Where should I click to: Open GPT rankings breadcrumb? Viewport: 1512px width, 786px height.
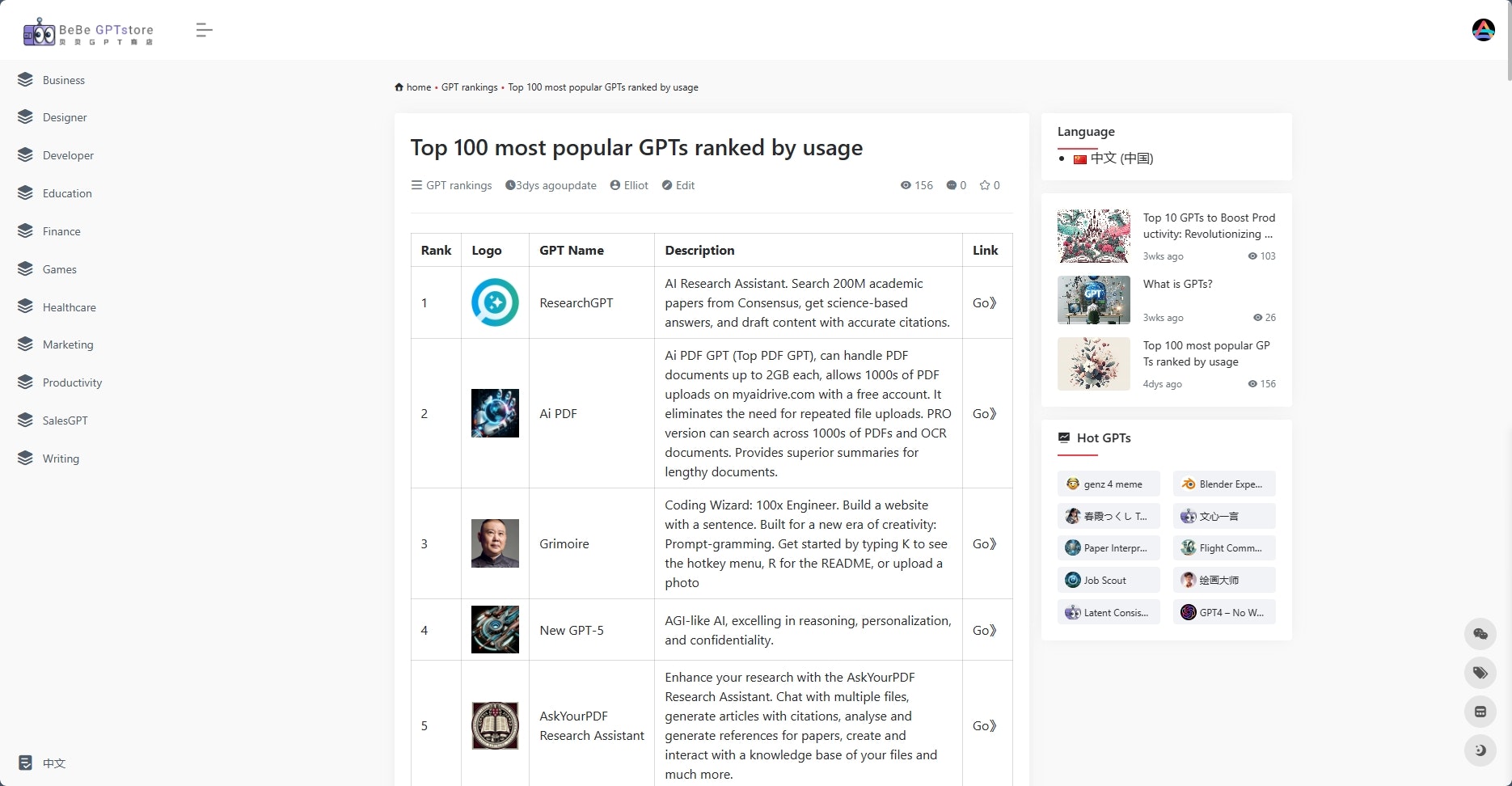point(470,87)
